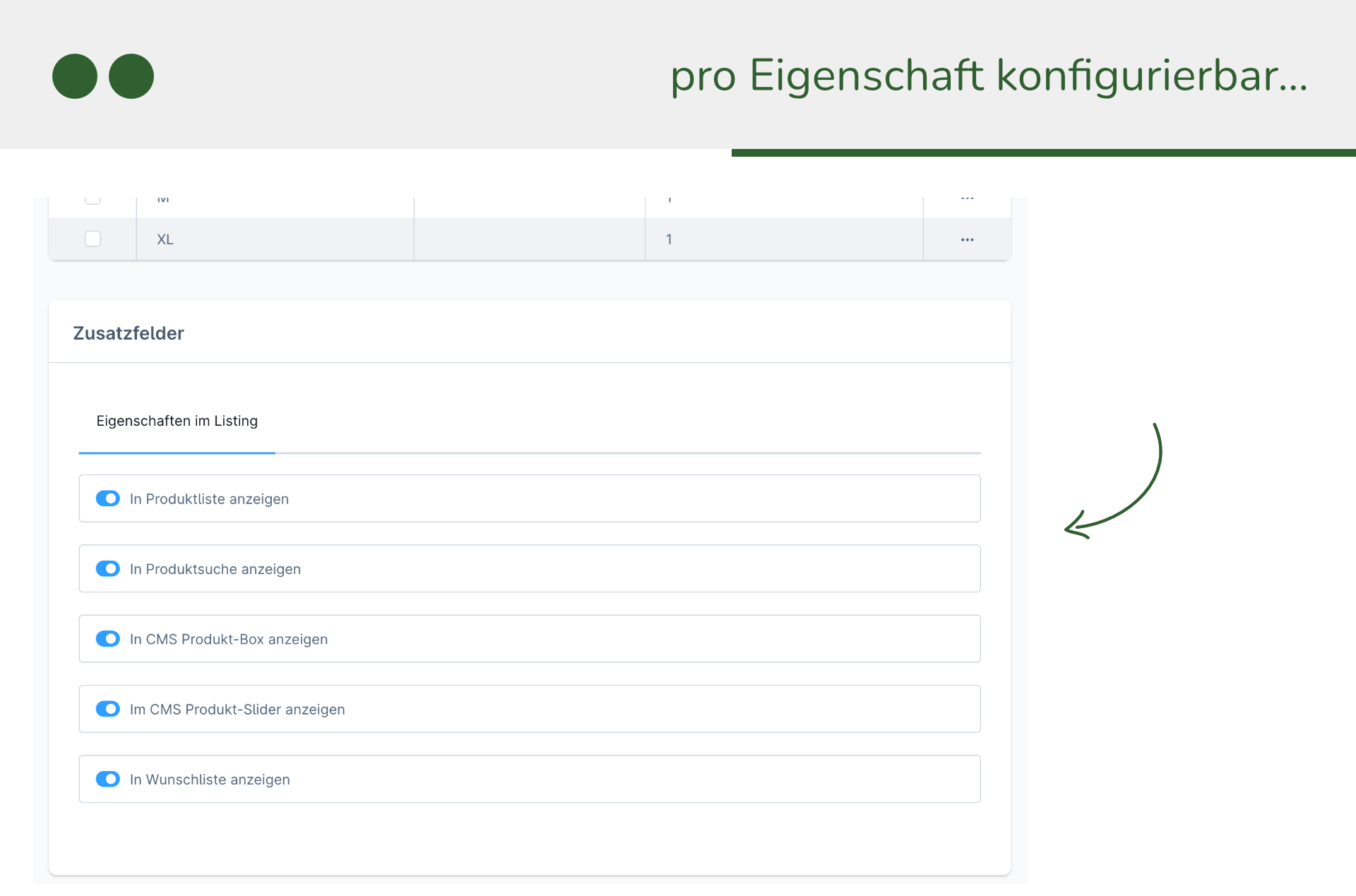The image size is (1356, 896).
Task: Tick the XL row checkbox
Action: pyautogui.click(x=93, y=239)
